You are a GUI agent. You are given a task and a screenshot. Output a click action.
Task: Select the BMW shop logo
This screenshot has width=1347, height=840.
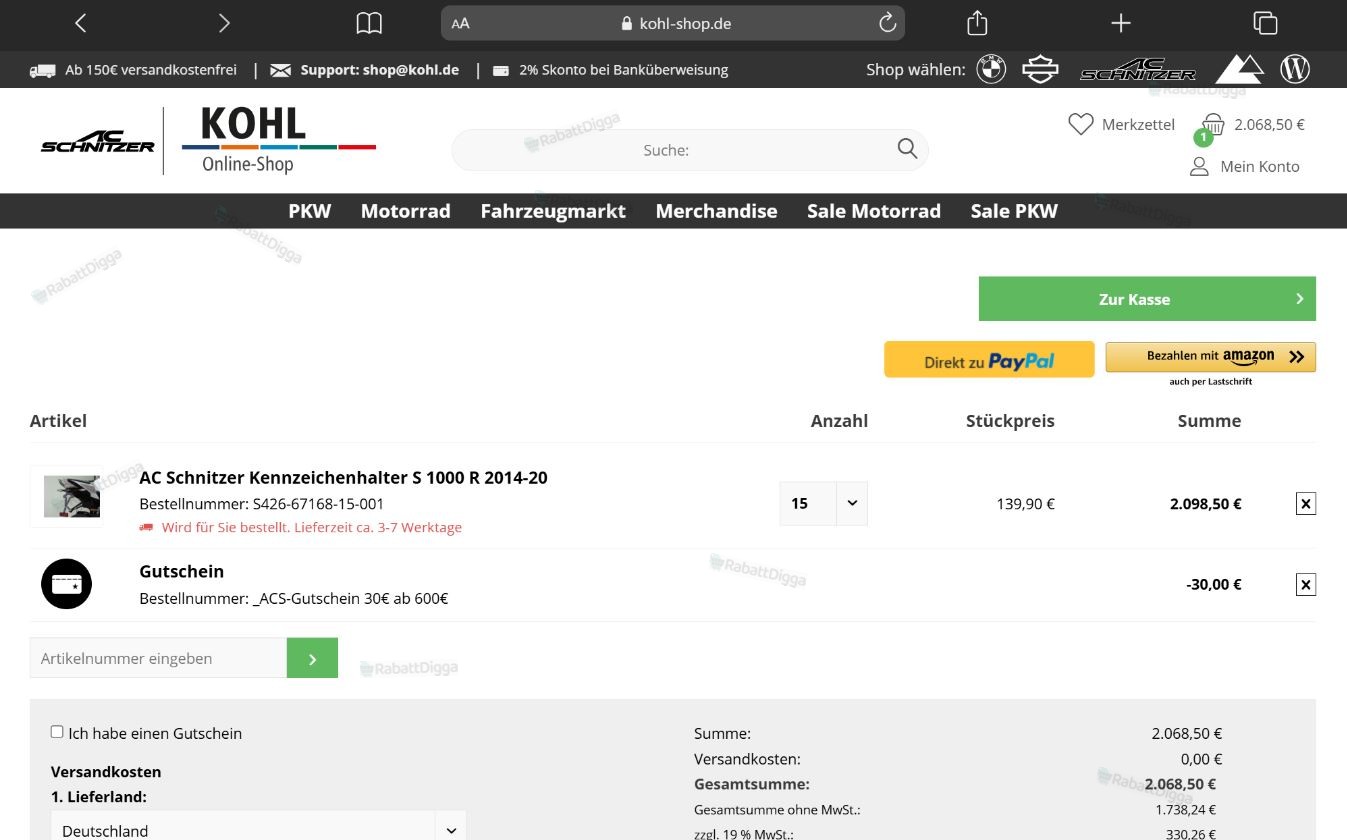click(991, 69)
